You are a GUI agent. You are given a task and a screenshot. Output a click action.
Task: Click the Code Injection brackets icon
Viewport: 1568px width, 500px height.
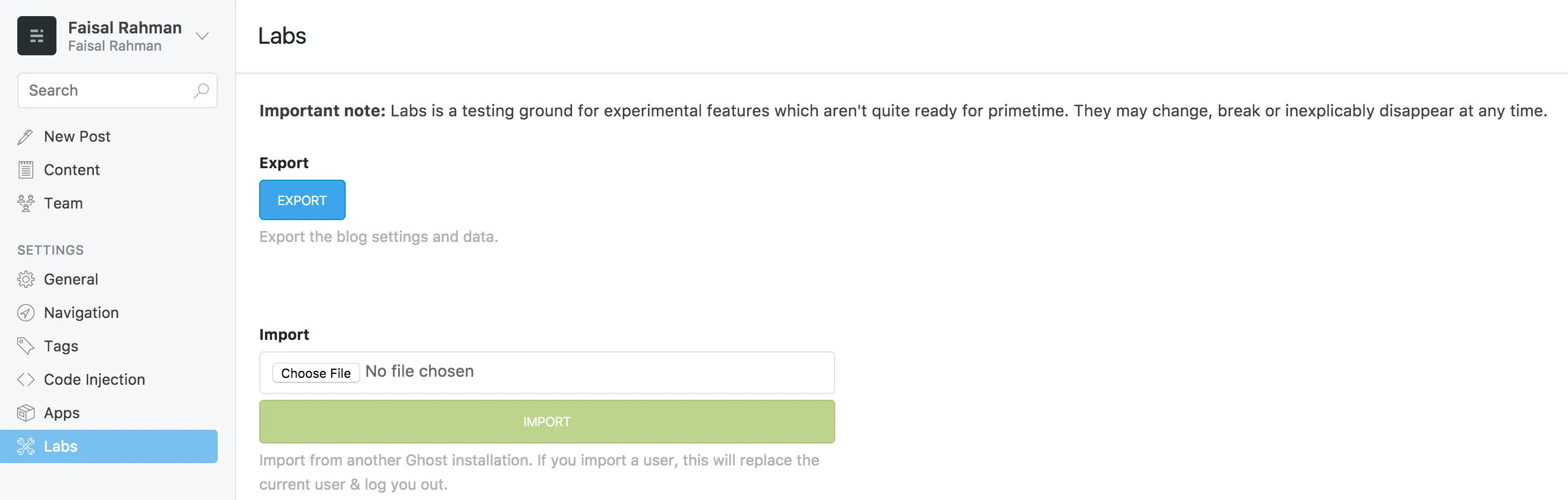pos(25,380)
